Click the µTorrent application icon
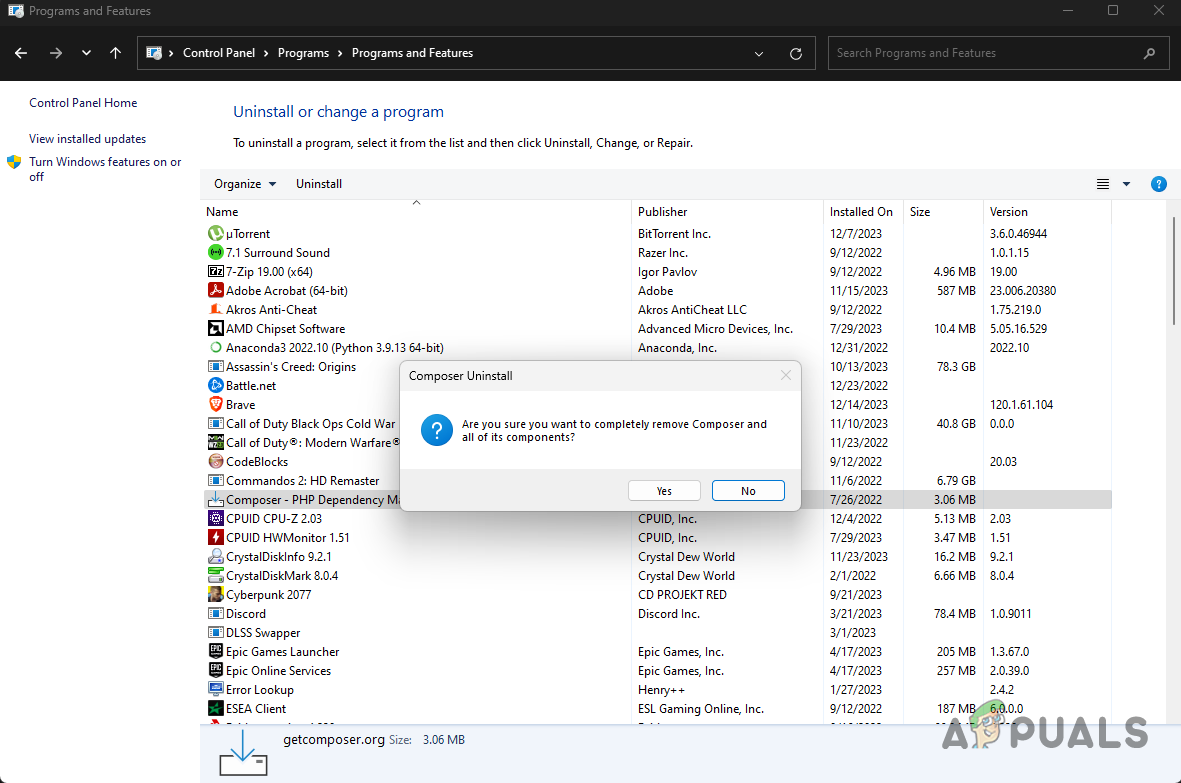1181x783 pixels. coord(215,233)
